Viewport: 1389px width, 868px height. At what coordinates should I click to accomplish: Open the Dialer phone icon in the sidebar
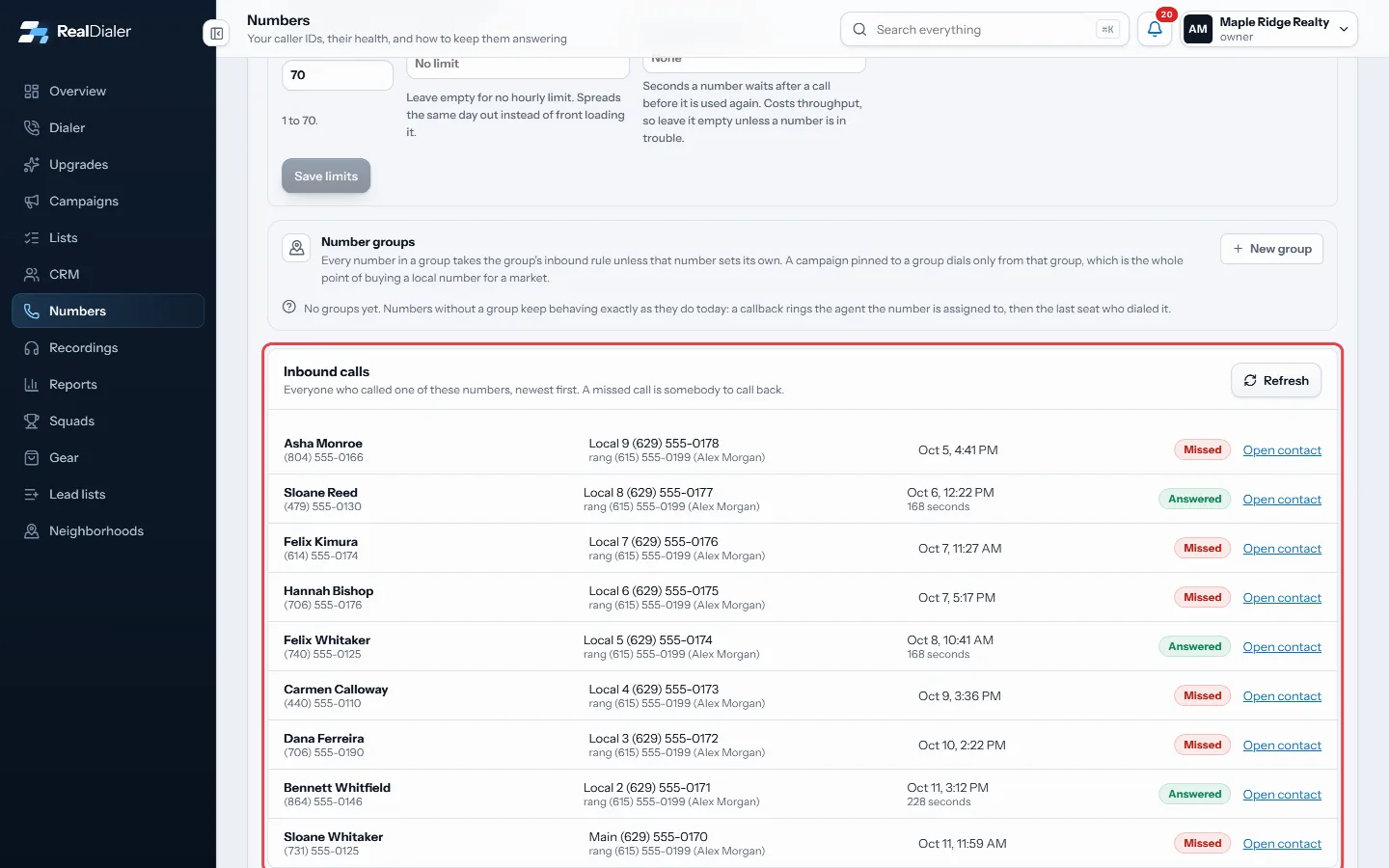[32, 128]
